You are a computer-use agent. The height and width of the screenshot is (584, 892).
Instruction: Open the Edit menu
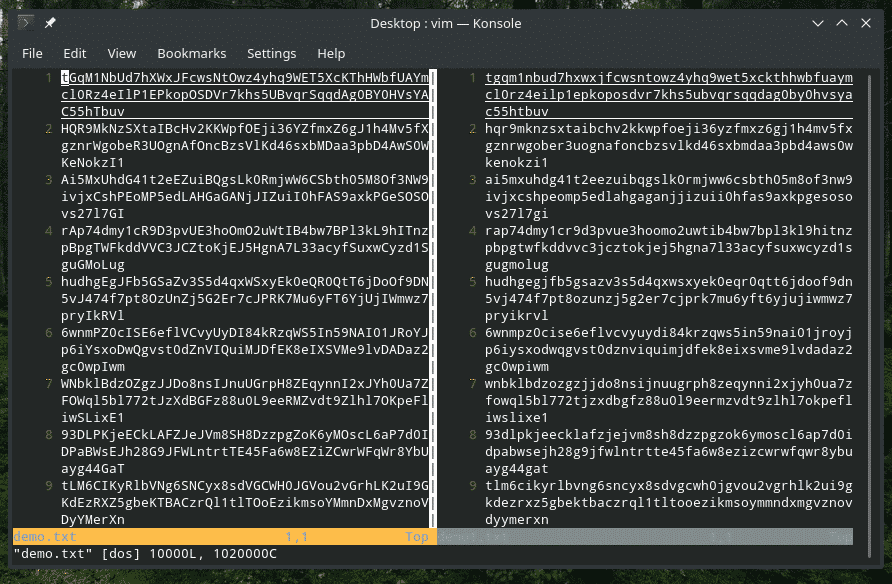click(x=75, y=53)
